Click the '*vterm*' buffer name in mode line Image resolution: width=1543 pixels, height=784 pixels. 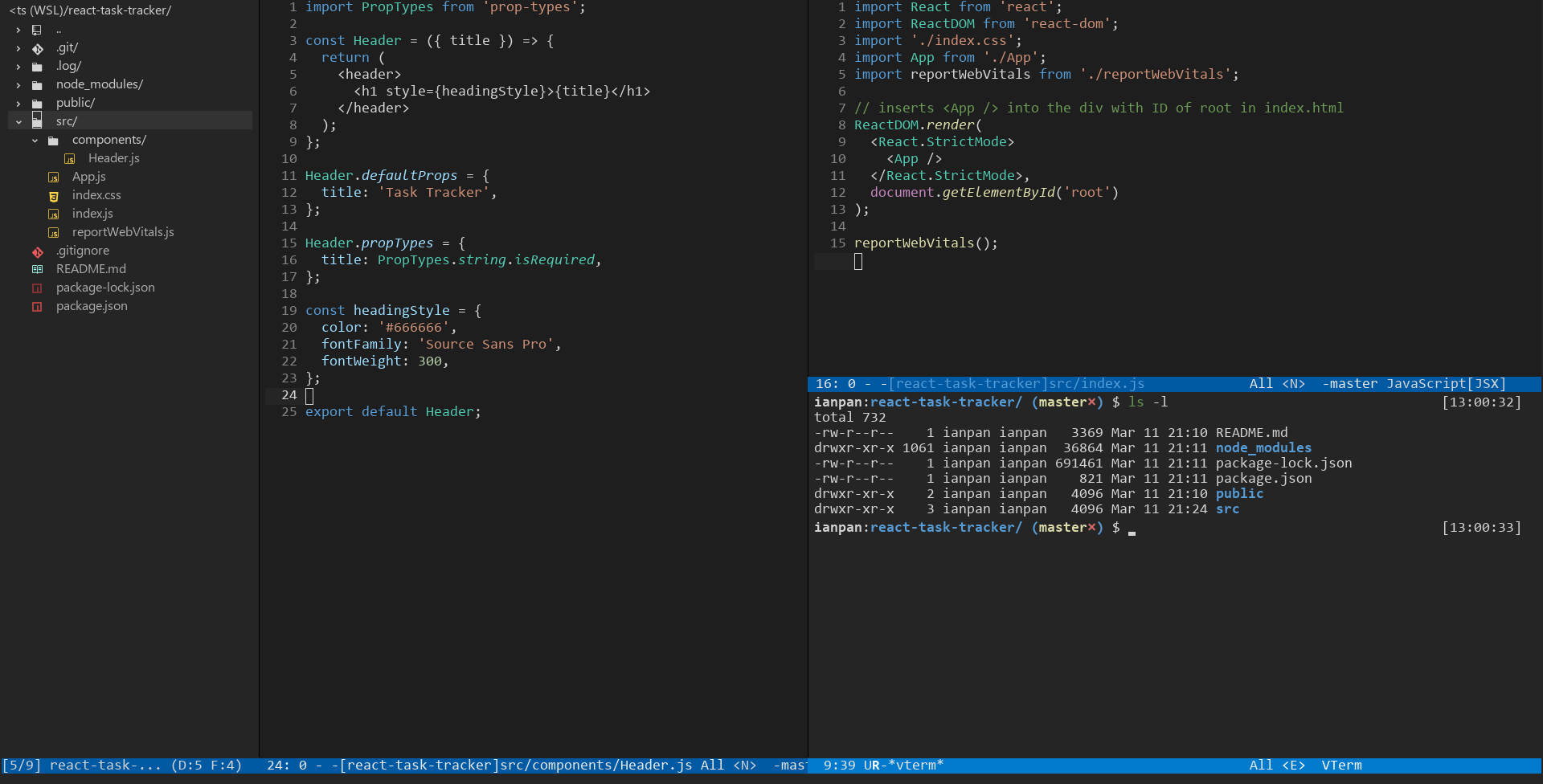click(x=915, y=766)
